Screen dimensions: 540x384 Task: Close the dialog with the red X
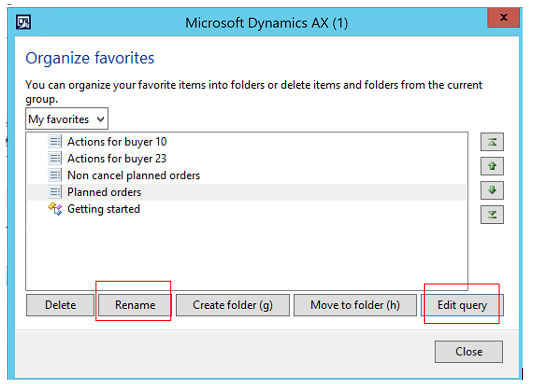pos(503,18)
